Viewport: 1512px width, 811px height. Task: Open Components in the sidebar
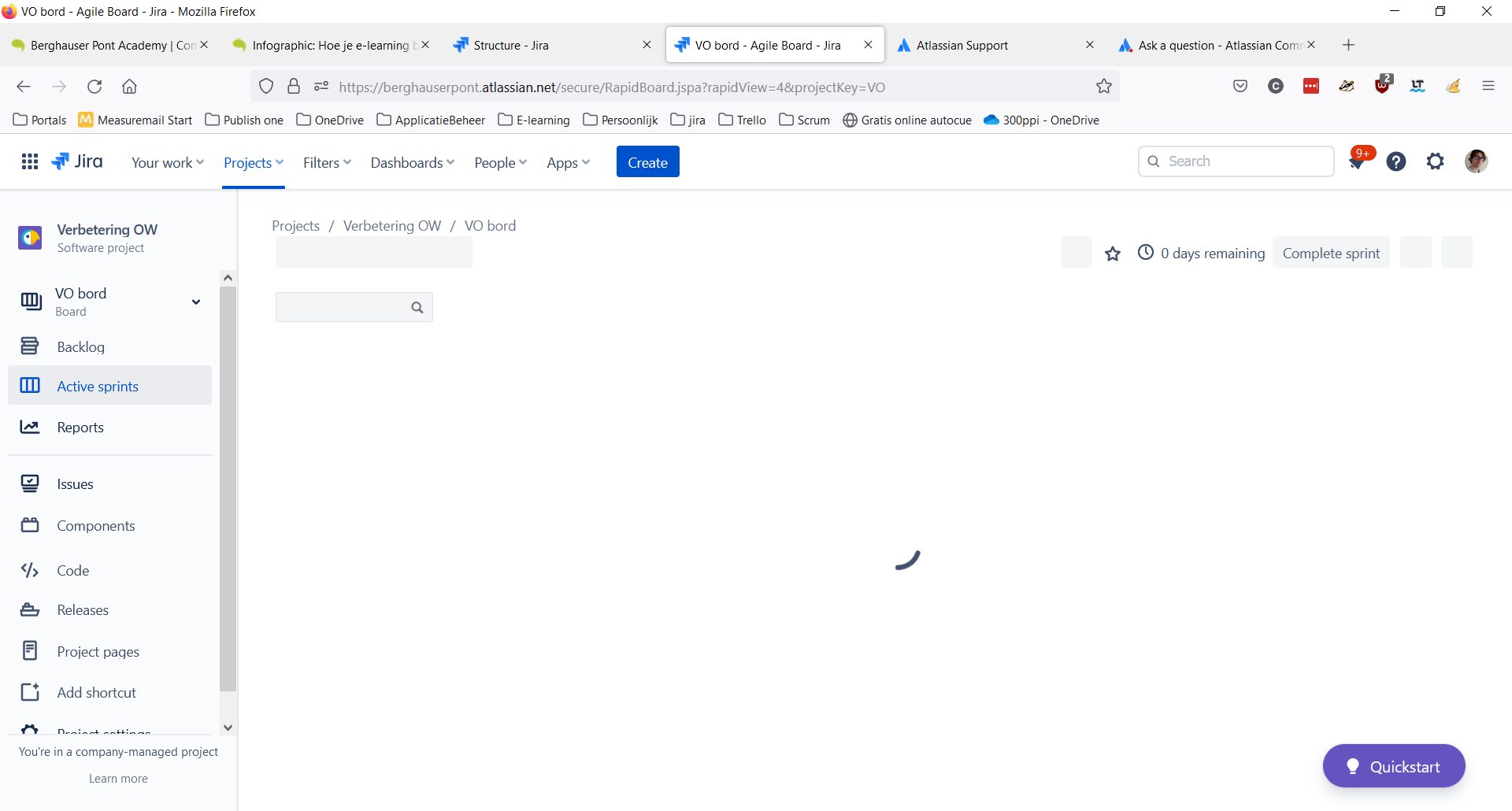[x=109, y=525]
